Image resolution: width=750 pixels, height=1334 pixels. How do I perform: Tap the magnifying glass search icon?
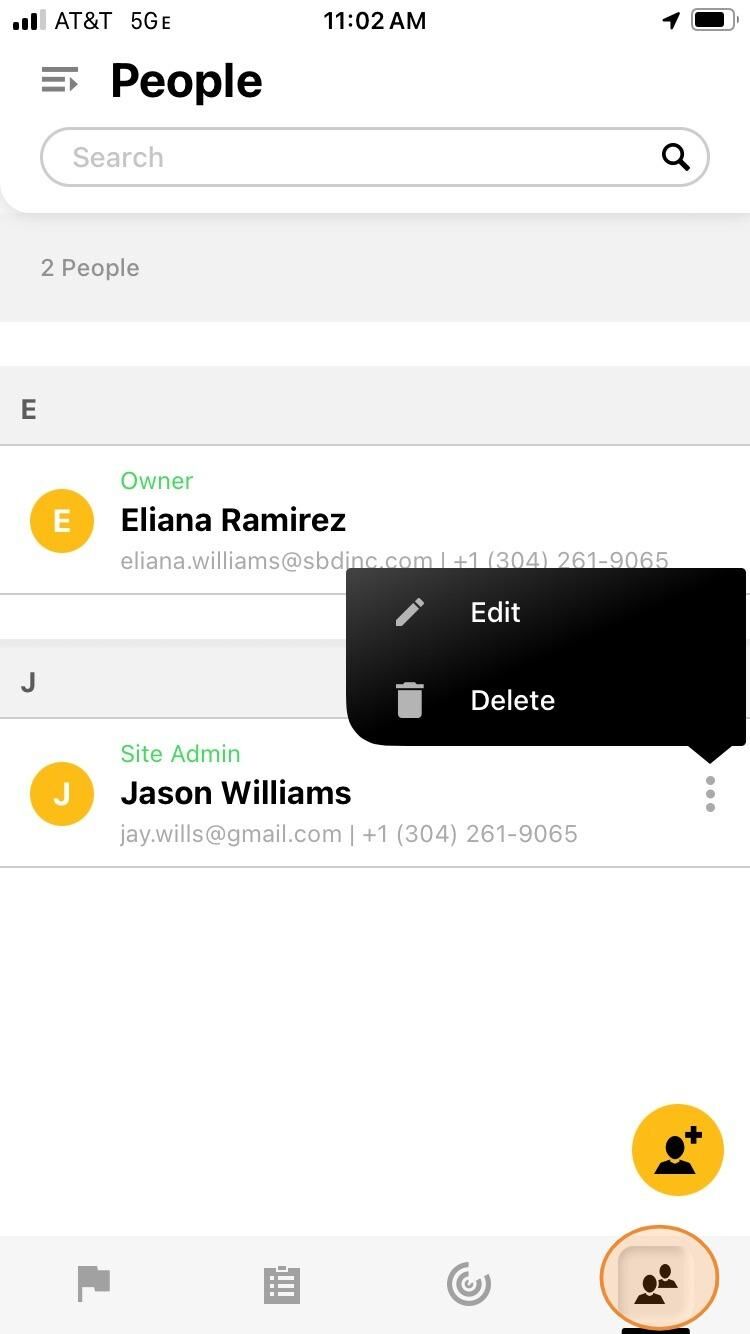tap(676, 157)
